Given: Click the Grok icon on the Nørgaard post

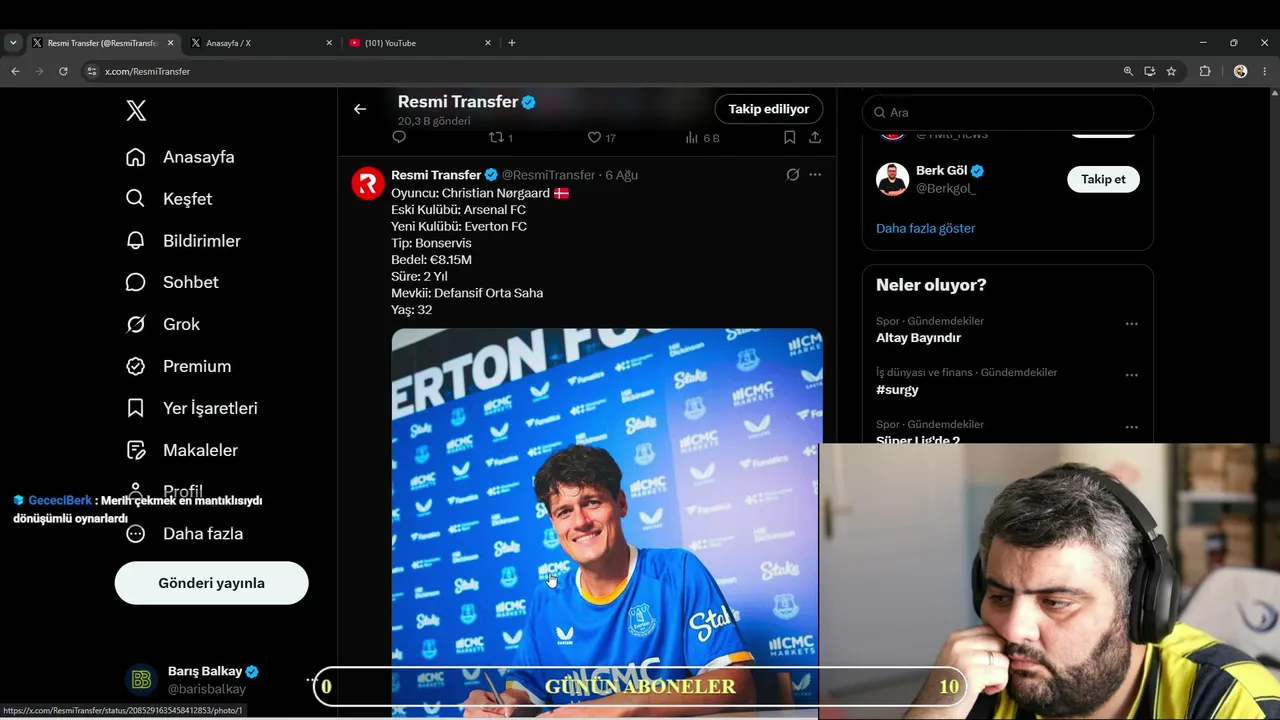Looking at the screenshot, I should pos(792,175).
